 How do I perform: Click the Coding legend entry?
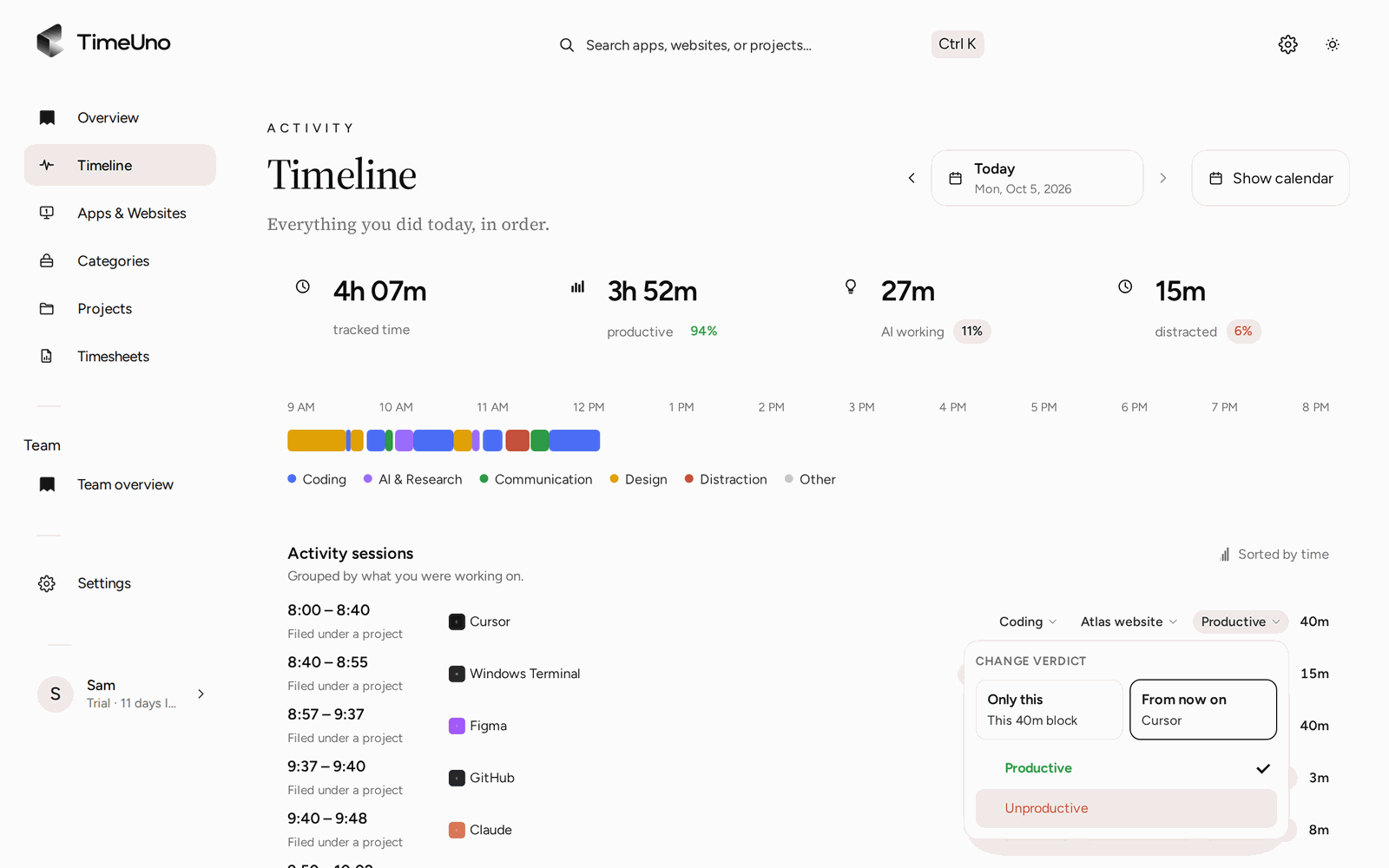point(317,479)
